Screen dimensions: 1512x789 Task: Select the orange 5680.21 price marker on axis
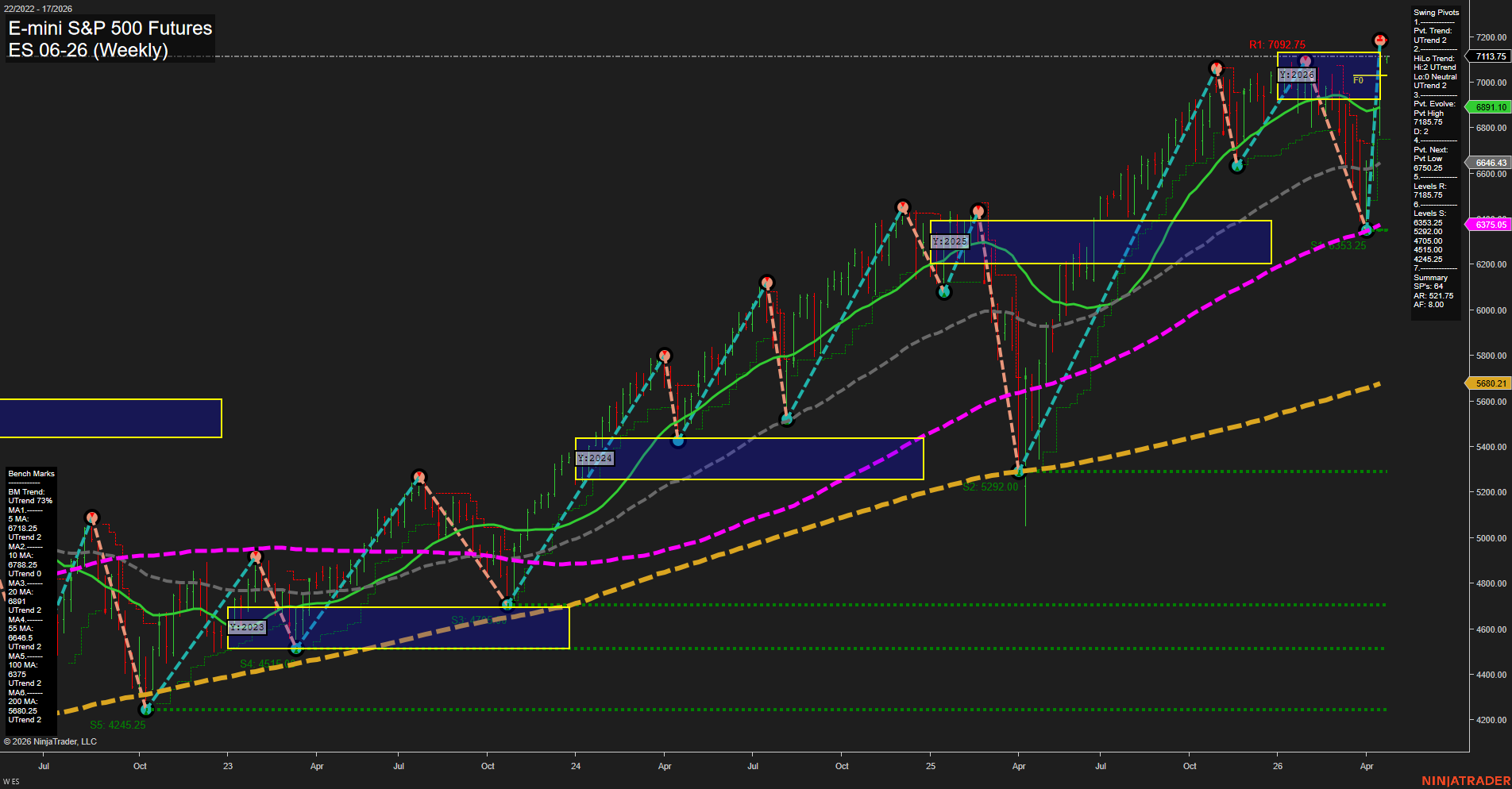click(1489, 383)
